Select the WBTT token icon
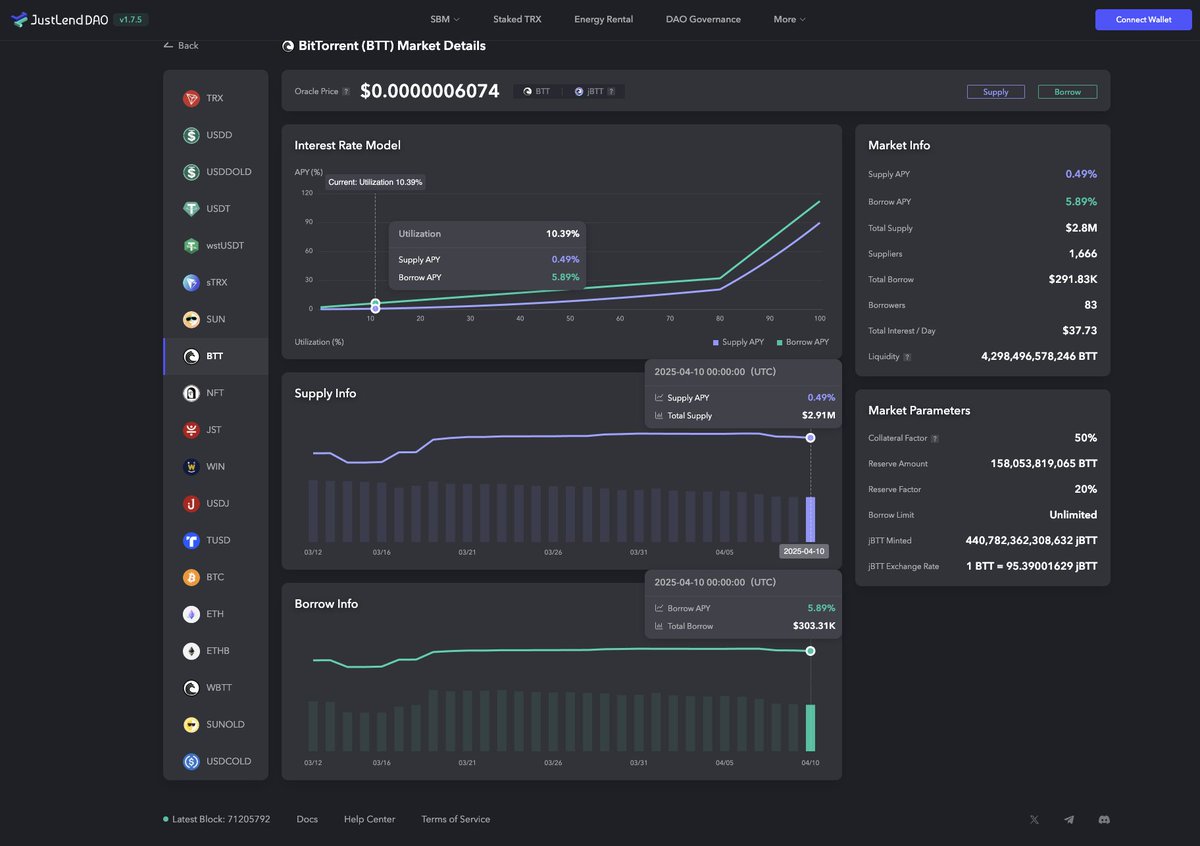This screenshot has height=846, width=1200. tap(191, 688)
